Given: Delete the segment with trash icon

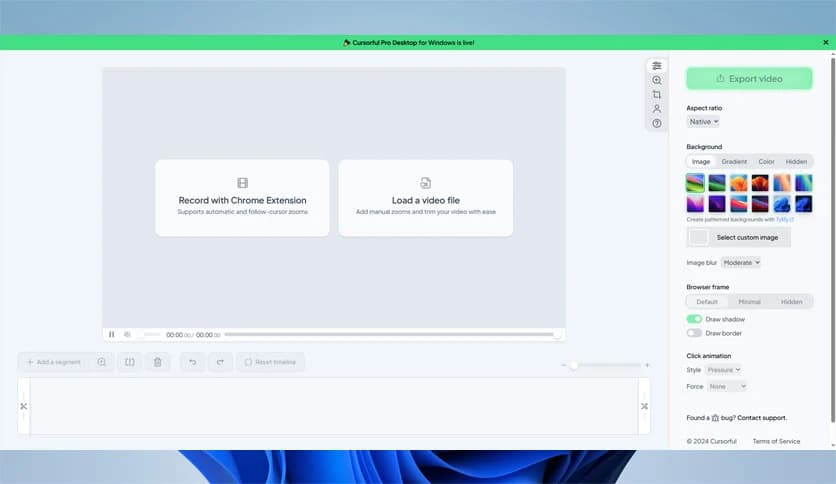Looking at the screenshot, I should (x=158, y=362).
